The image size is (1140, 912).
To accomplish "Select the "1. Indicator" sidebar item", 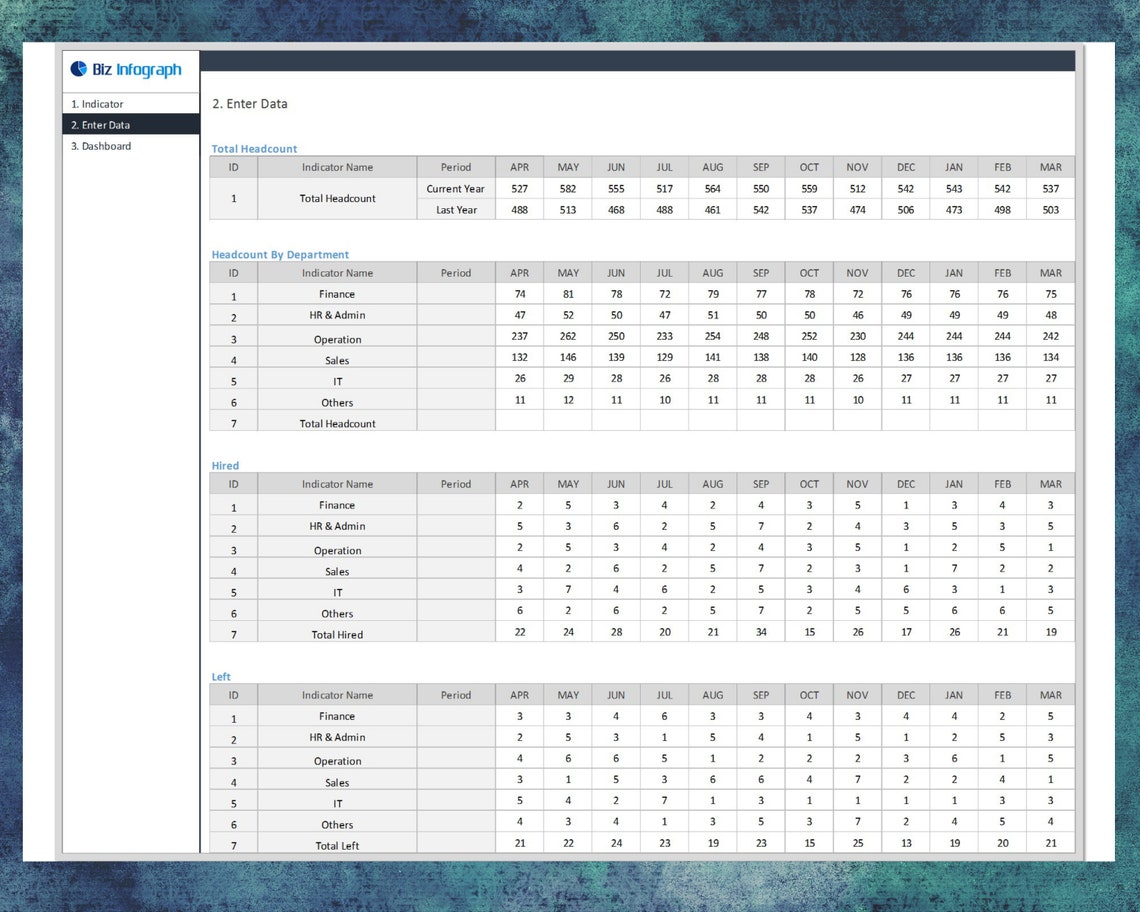I will coord(96,103).
